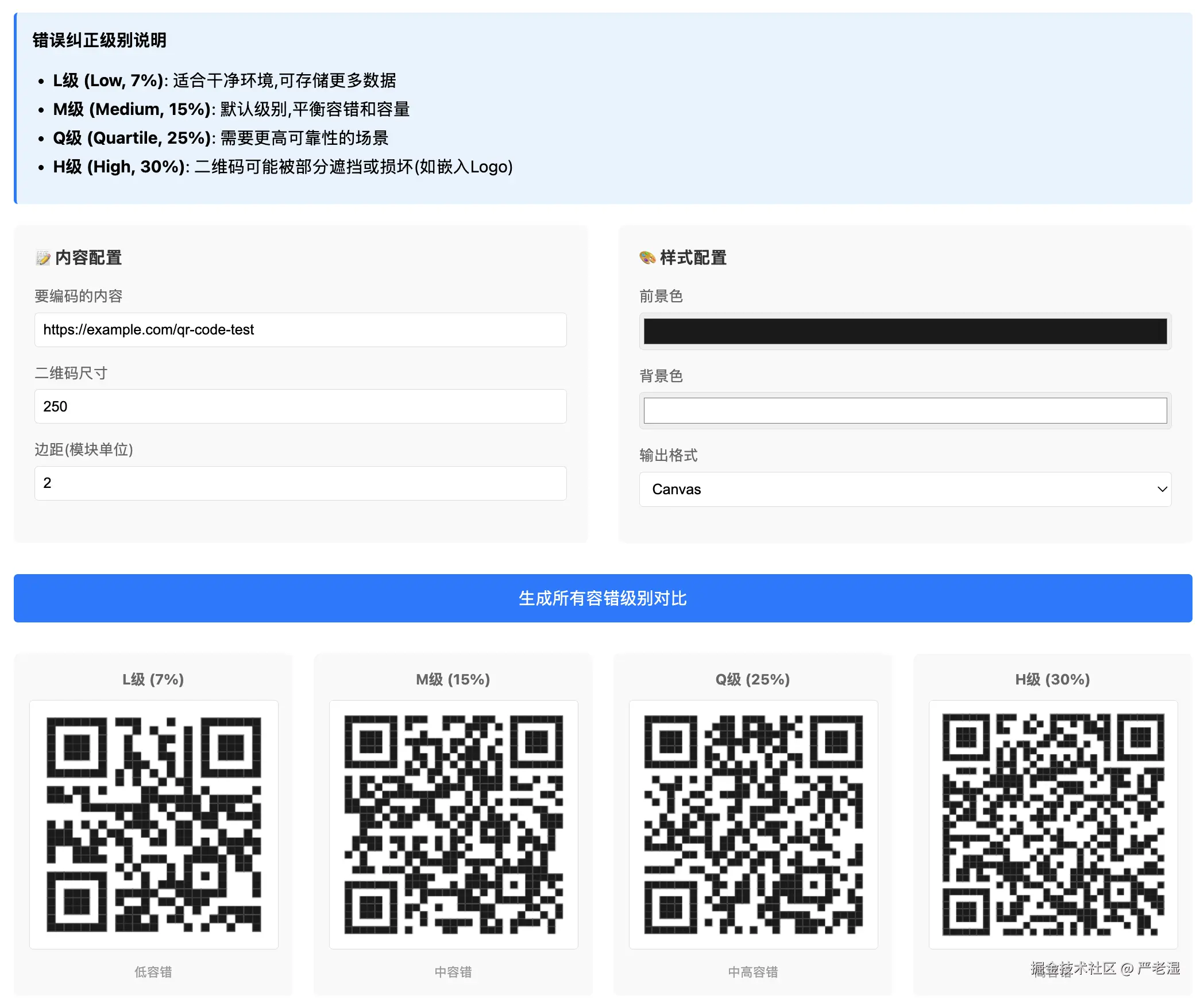Click the 中容错 caption under M级
The image size is (1204, 1000).
(453, 972)
